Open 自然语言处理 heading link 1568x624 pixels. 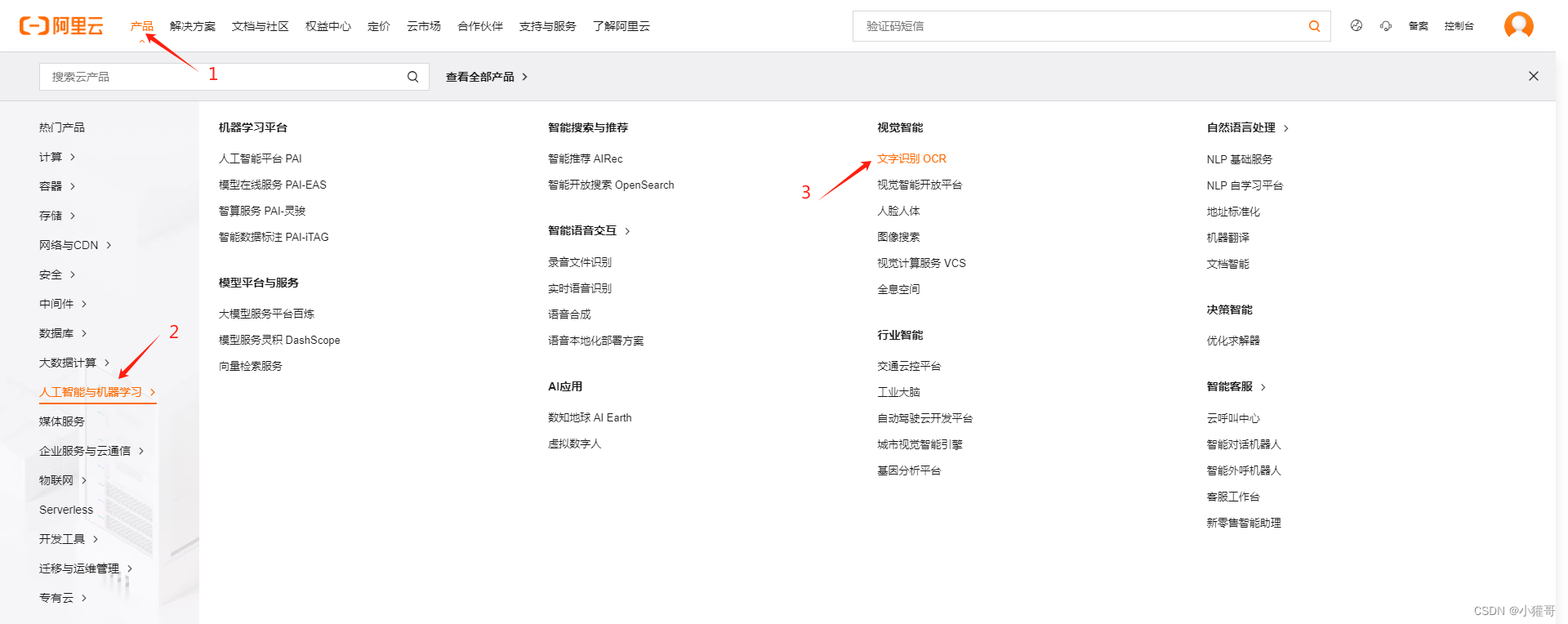pos(1247,127)
